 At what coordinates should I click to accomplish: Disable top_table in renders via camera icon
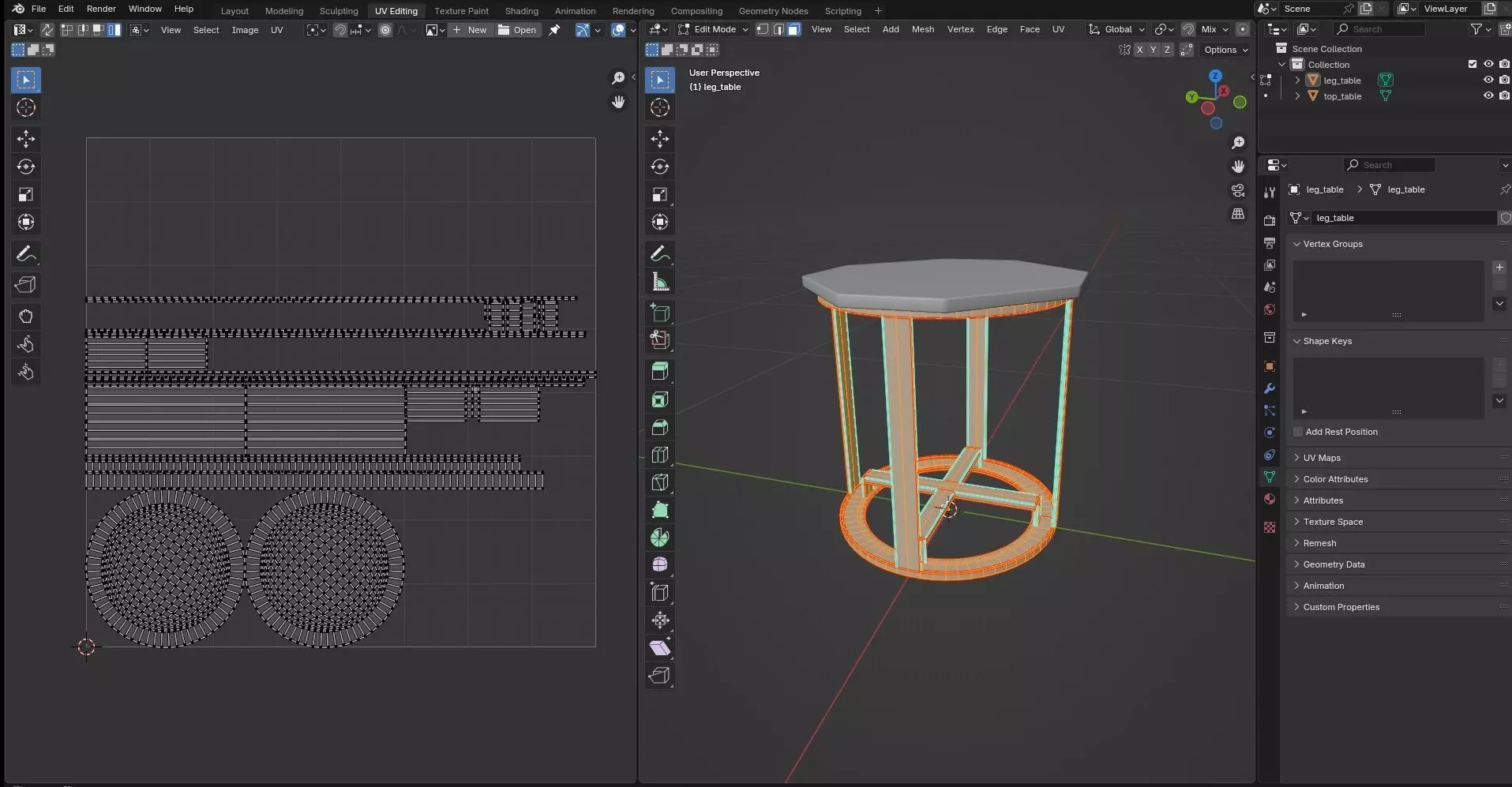coord(1504,96)
